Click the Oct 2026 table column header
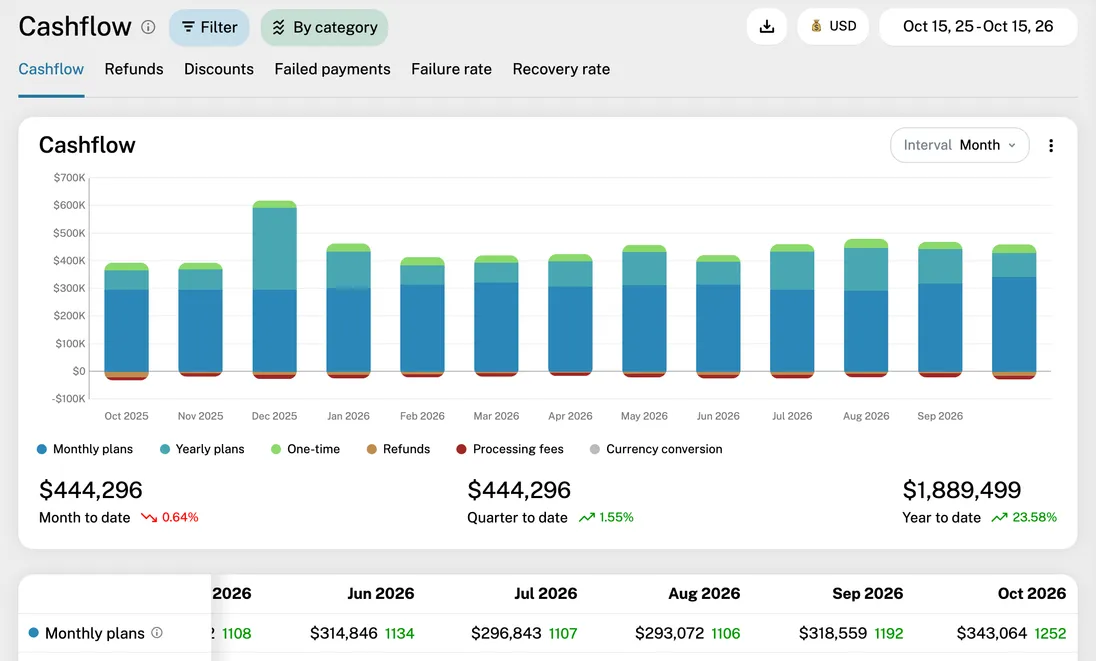 point(1032,593)
